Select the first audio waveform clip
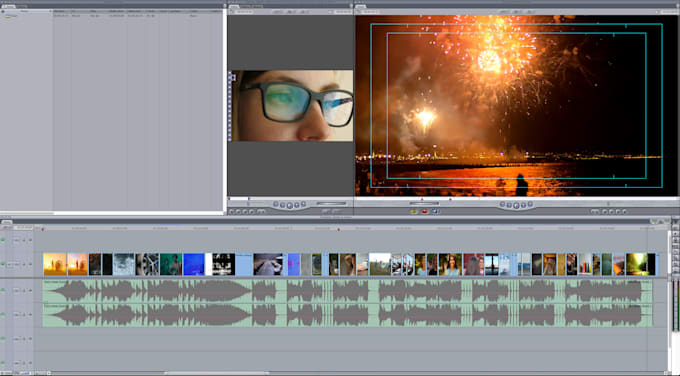This screenshot has width=680, height=376. (x=347, y=291)
